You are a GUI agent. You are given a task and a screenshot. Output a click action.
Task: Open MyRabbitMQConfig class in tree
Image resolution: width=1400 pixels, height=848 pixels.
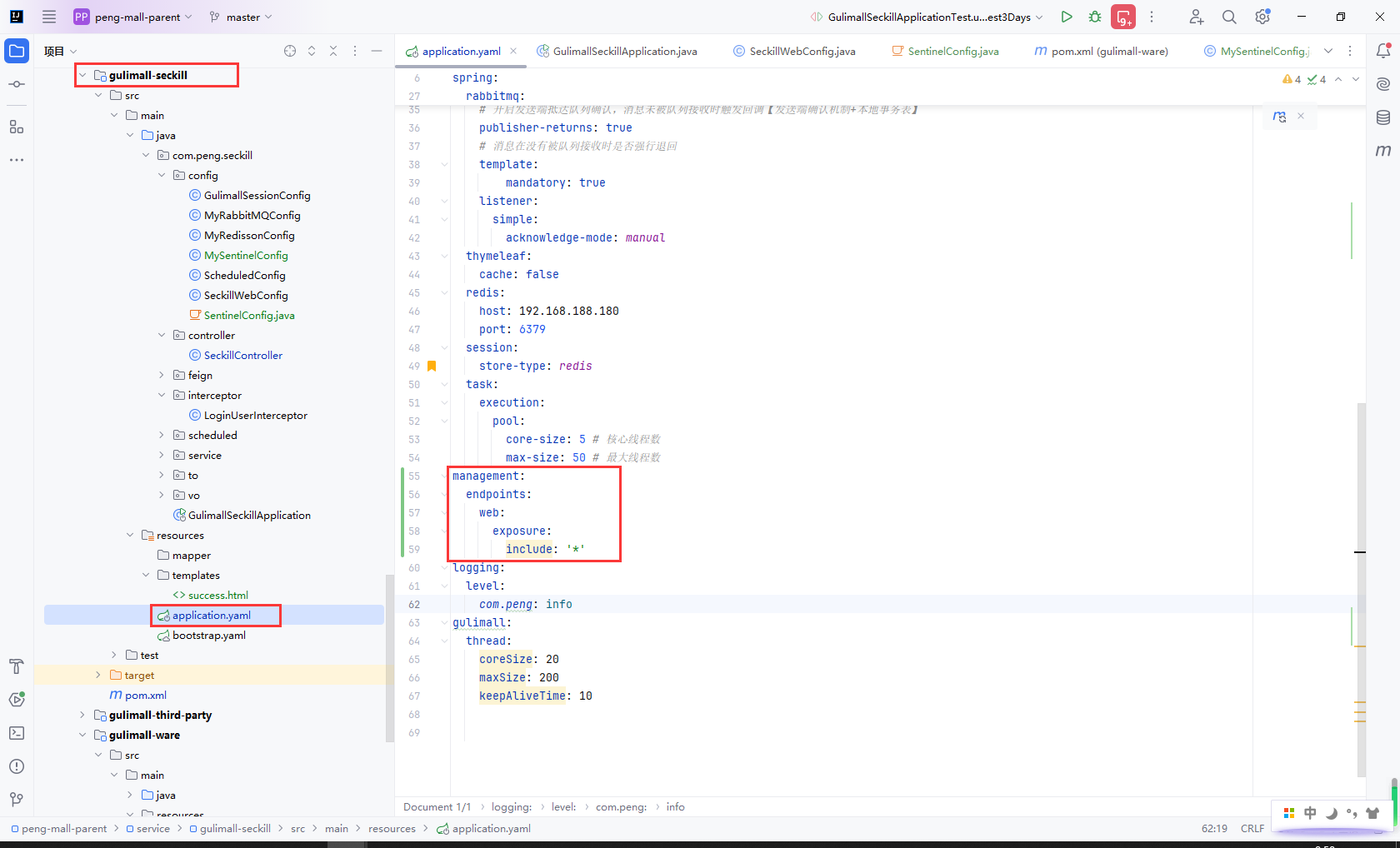[252, 215]
